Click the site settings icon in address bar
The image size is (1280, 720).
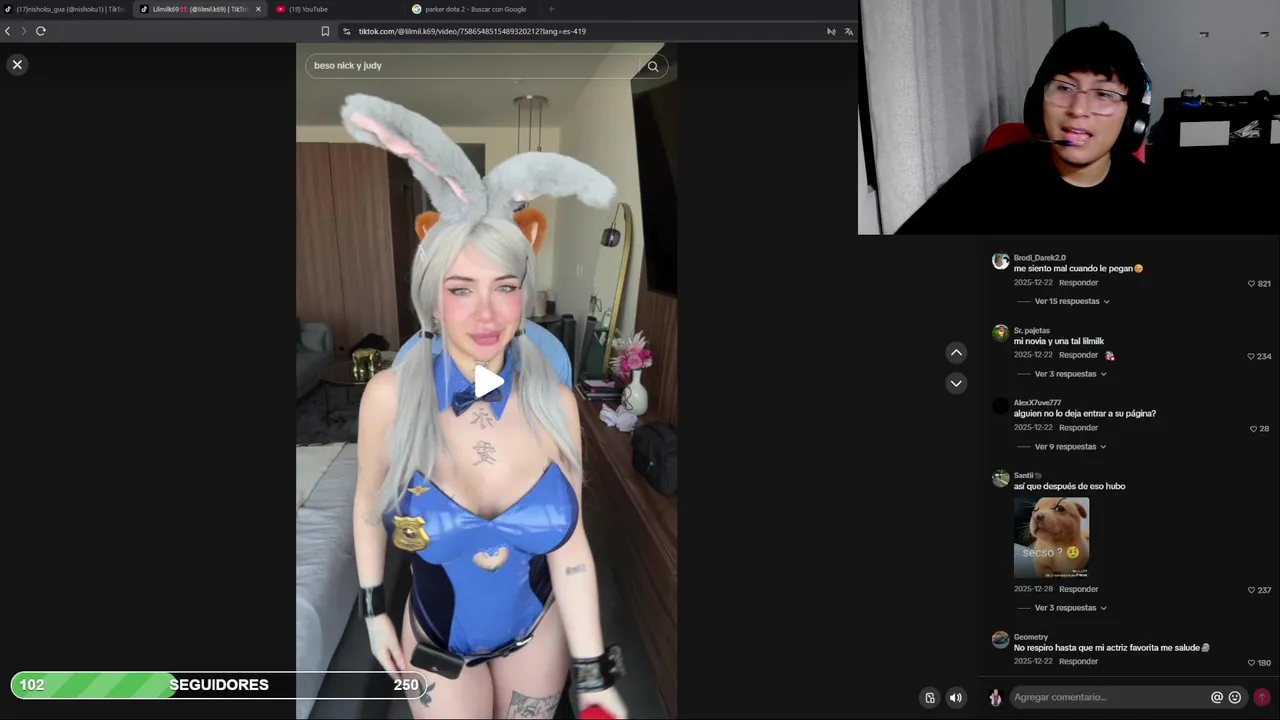tap(347, 31)
